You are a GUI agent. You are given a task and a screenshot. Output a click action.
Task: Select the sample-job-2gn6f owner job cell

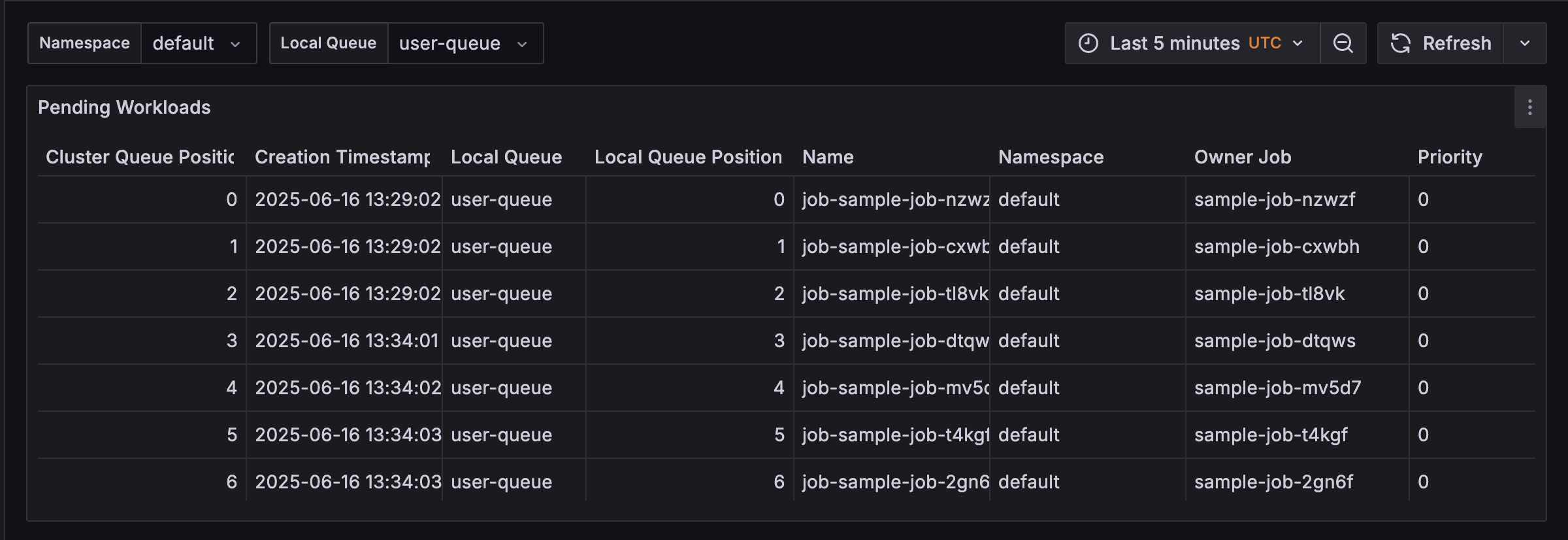pos(1273,482)
